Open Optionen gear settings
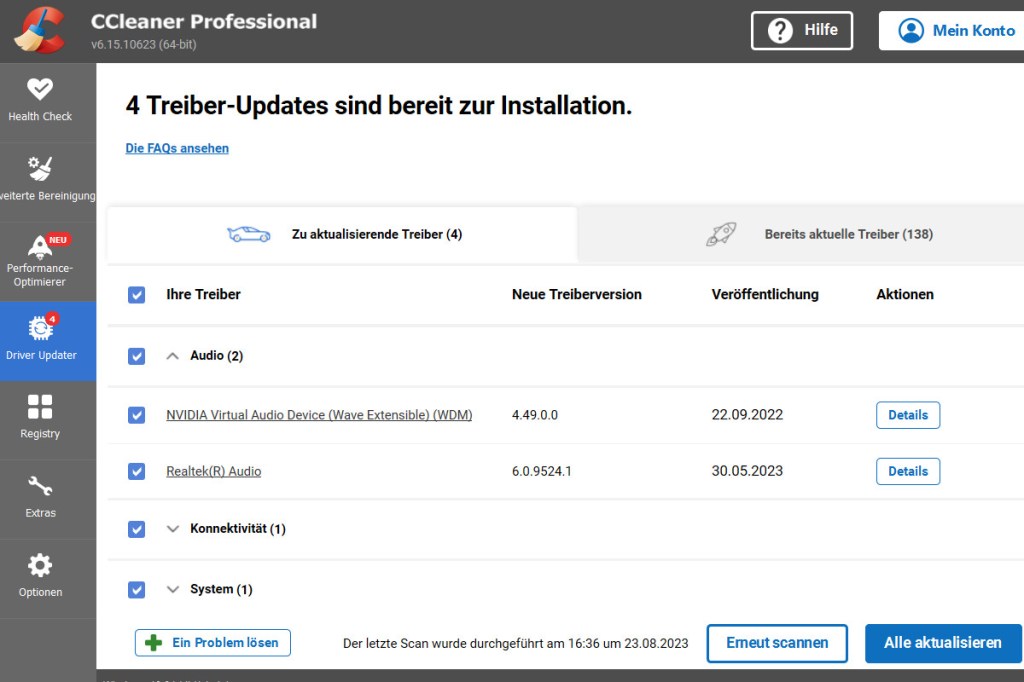Image resolution: width=1024 pixels, height=682 pixels. (x=40, y=565)
